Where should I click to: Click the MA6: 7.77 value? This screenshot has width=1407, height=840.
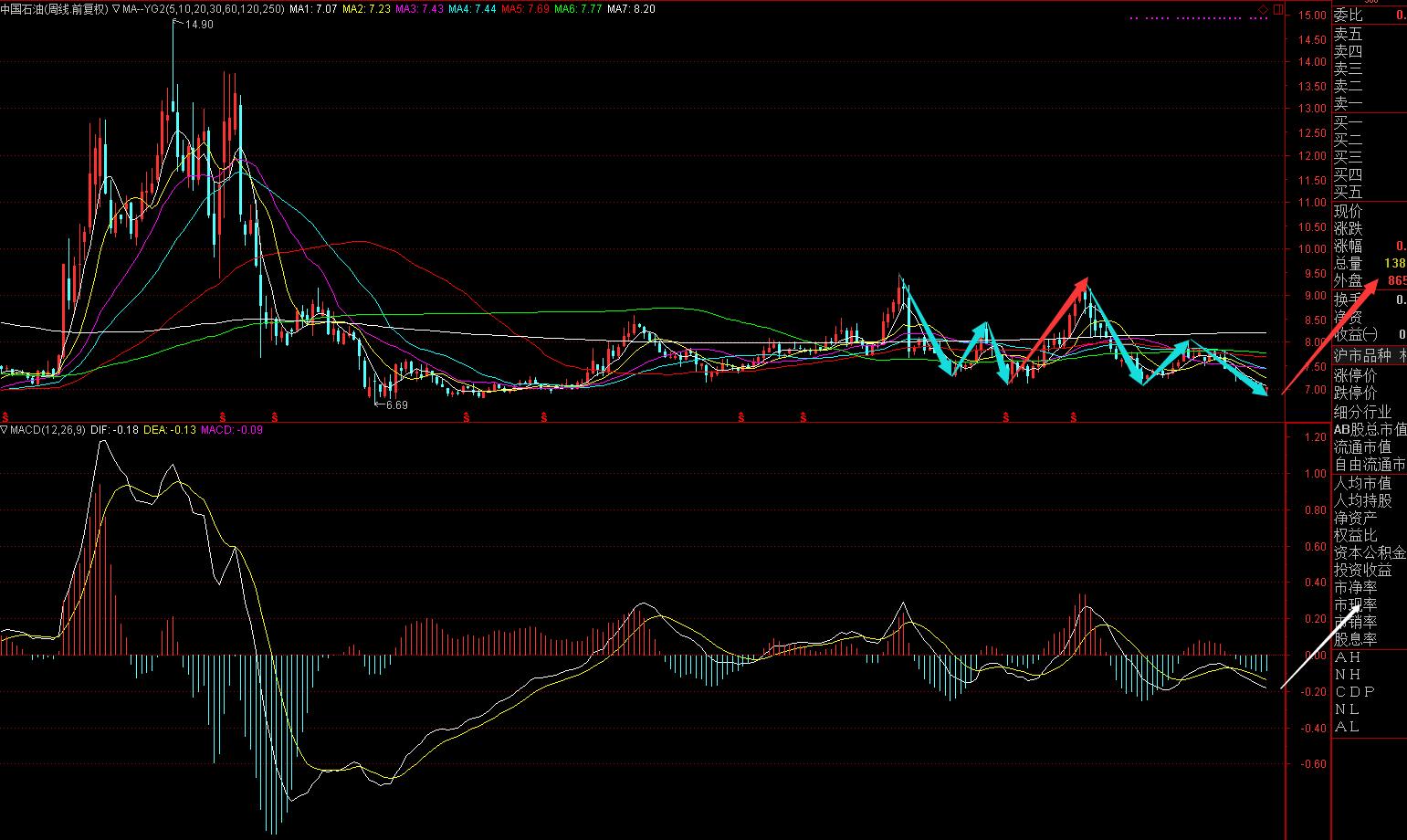click(x=578, y=9)
